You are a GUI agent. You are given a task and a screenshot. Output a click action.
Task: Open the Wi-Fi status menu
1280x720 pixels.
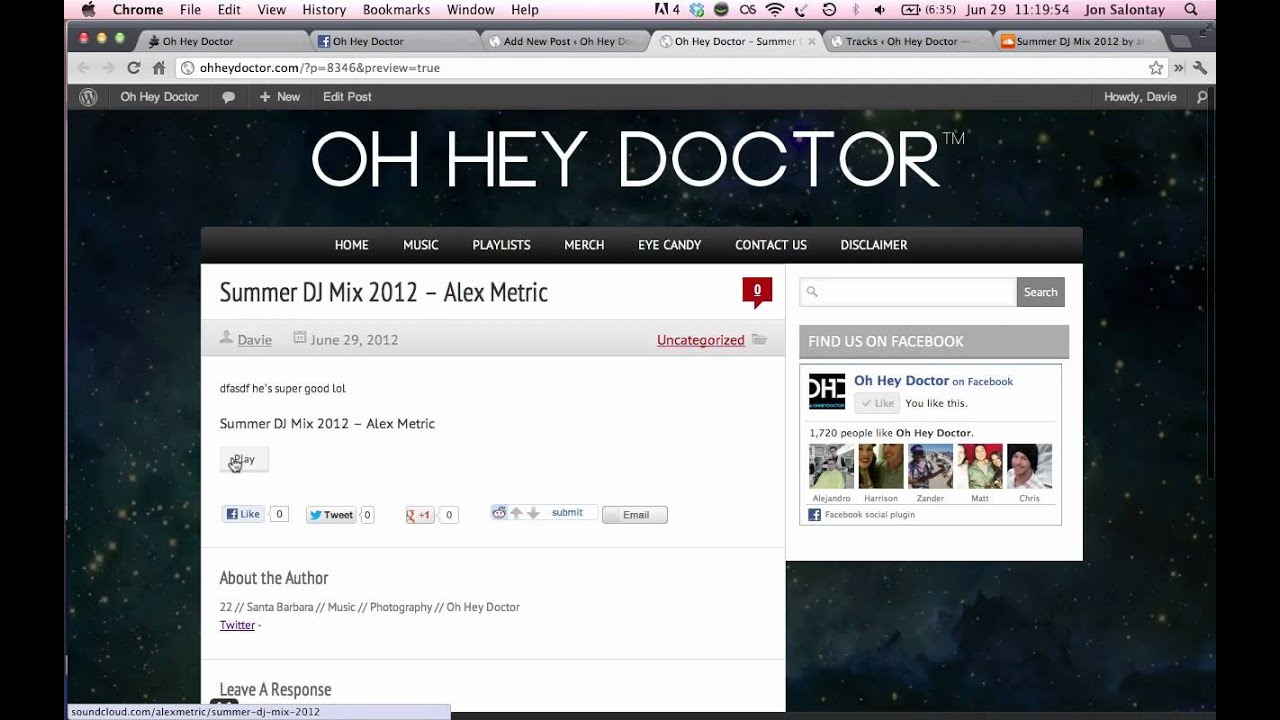click(x=775, y=9)
